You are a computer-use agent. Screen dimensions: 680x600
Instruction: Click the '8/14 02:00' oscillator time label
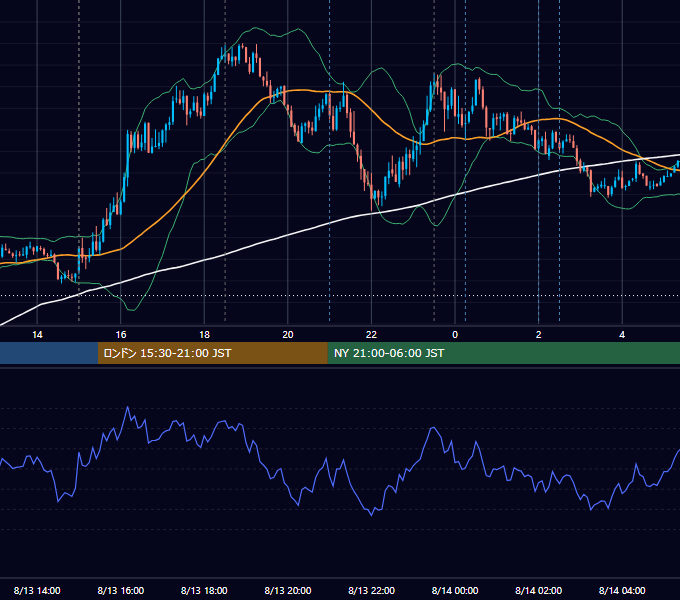(x=539, y=590)
